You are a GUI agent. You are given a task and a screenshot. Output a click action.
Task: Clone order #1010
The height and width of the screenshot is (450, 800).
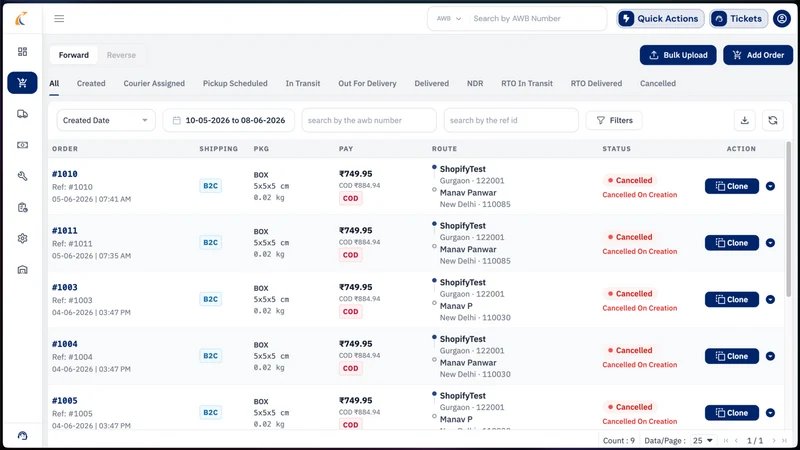pos(732,186)
